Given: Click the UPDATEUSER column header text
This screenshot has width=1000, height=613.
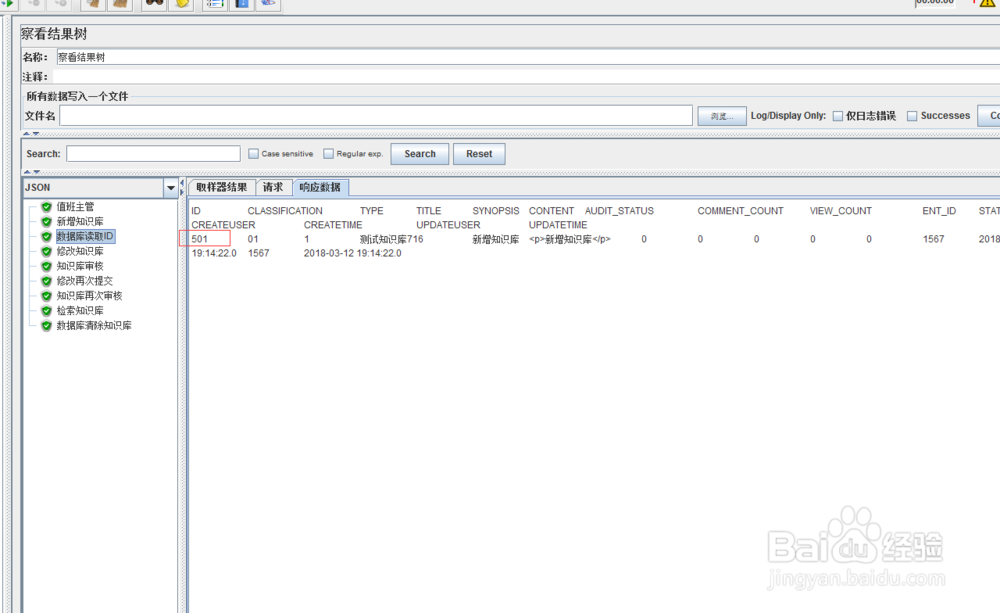Looking at the screenshot, I should pyautogui.click(x=448, y=225).
